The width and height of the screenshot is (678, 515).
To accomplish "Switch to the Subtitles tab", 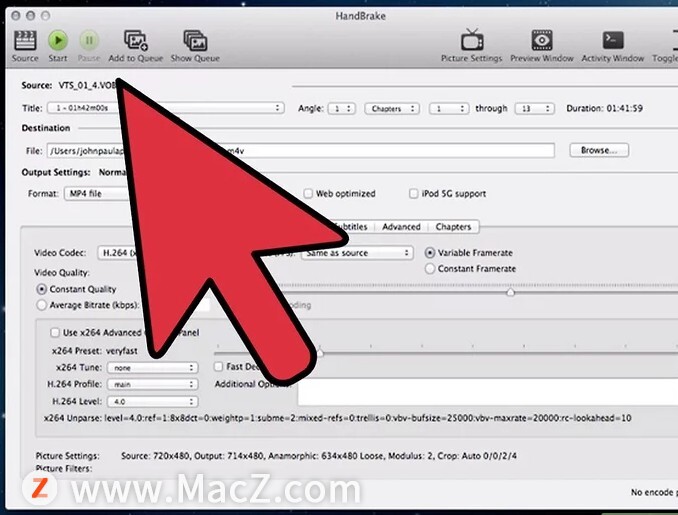I will (353, 227).
